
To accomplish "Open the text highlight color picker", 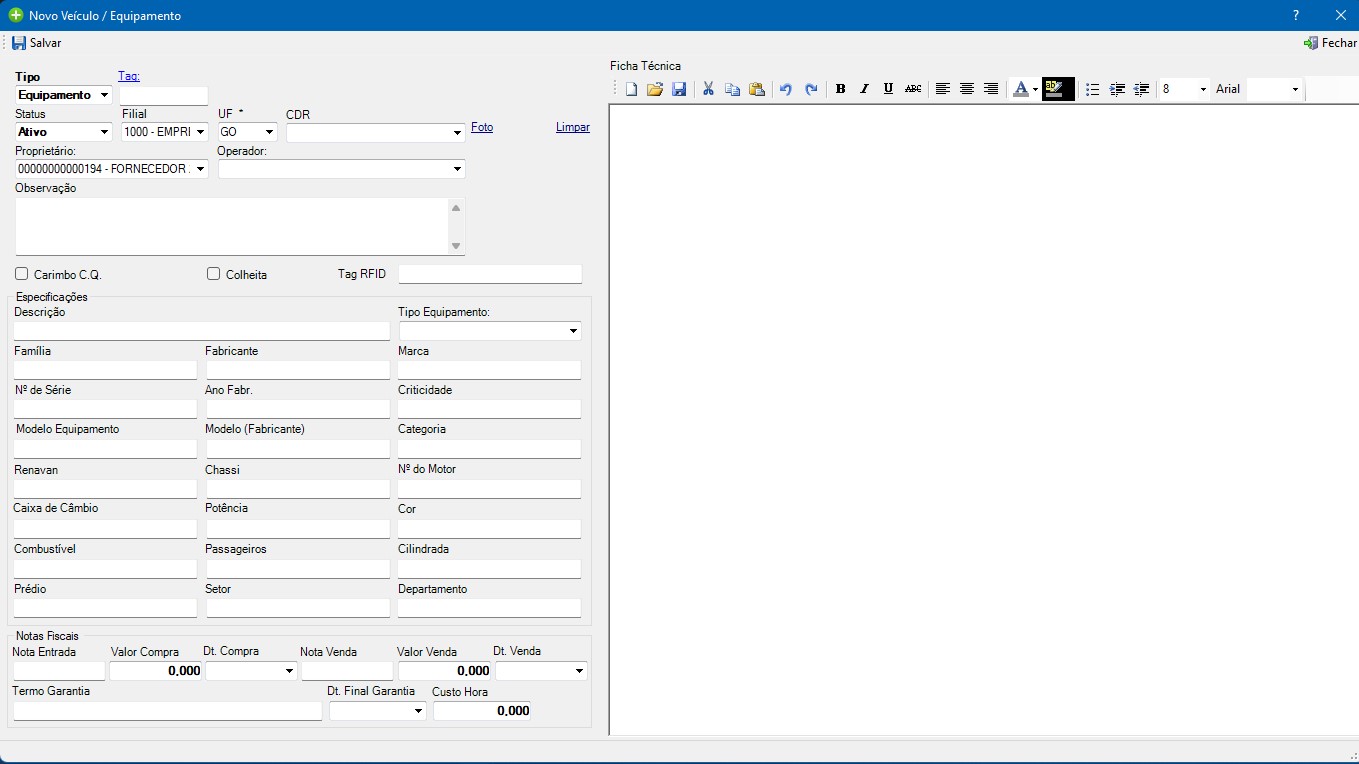I will [1057, 89].
